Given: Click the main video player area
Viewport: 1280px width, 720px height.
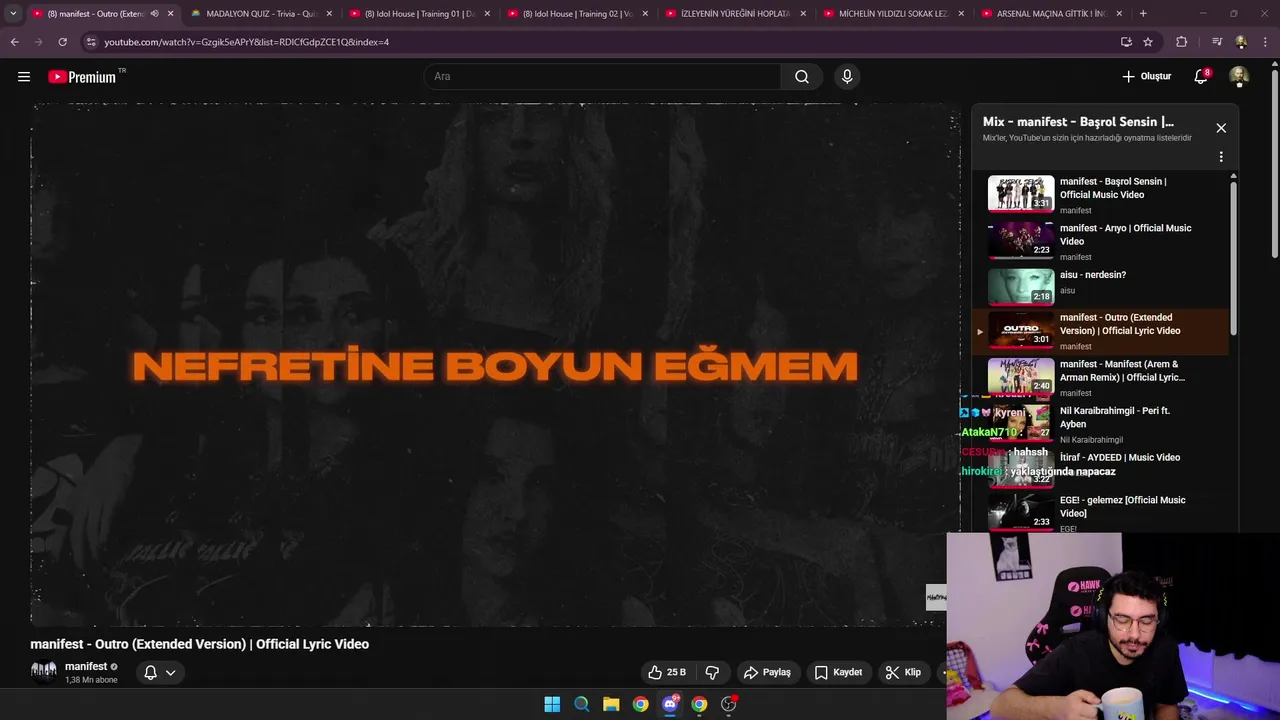Looking at the screenshot, I should coord(495,365).
